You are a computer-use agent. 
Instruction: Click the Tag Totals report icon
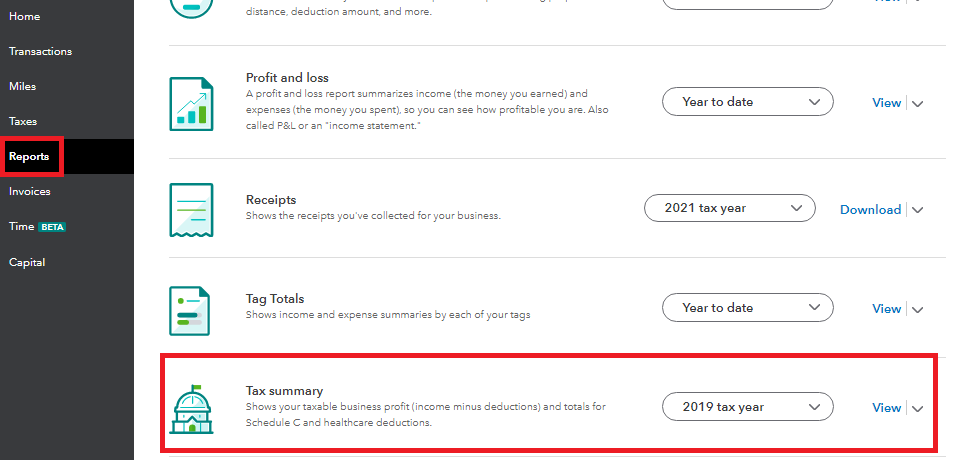click(x=190, y=310)
